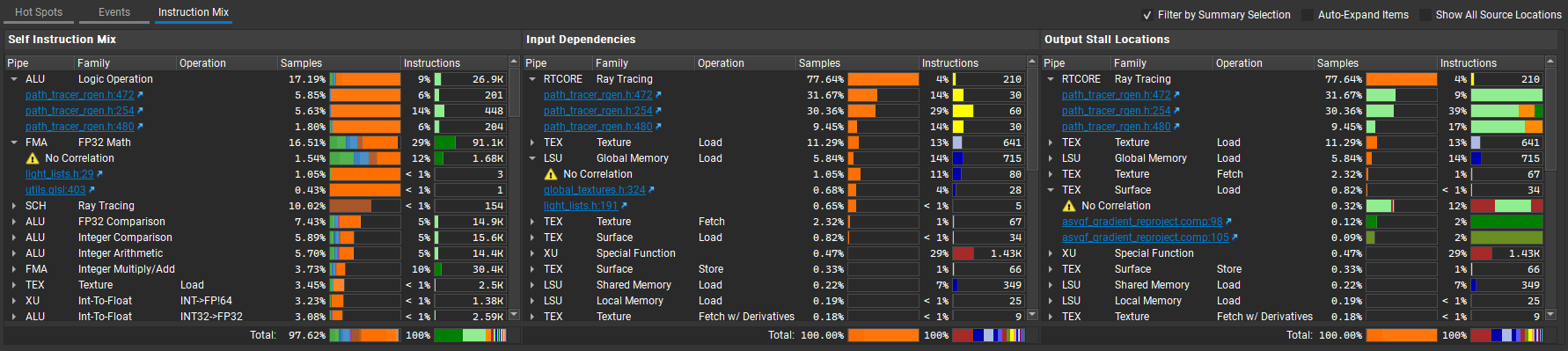This screenshot has width=1568, height=351.
Task: Click the arrow icon next to asvgf_gradient_reproject.comp:98
Action: pos(1228,222)
